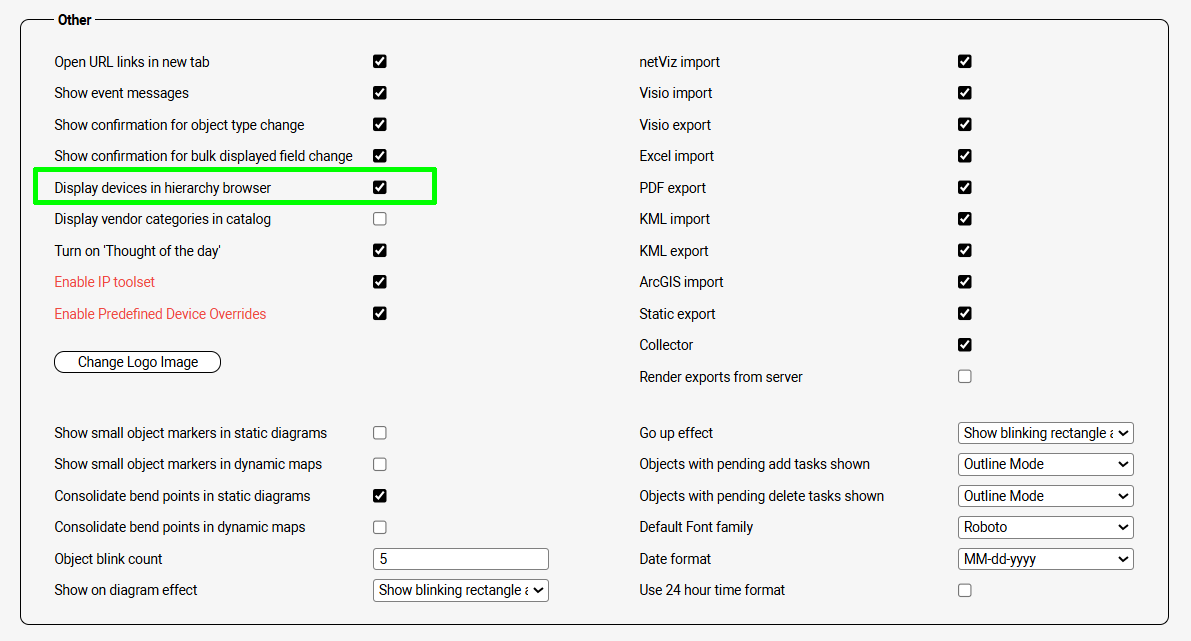Viewport: 1191px width, 641px height.
Task: Enable 'Render exports from server'
Action: [x=965, y=377]
